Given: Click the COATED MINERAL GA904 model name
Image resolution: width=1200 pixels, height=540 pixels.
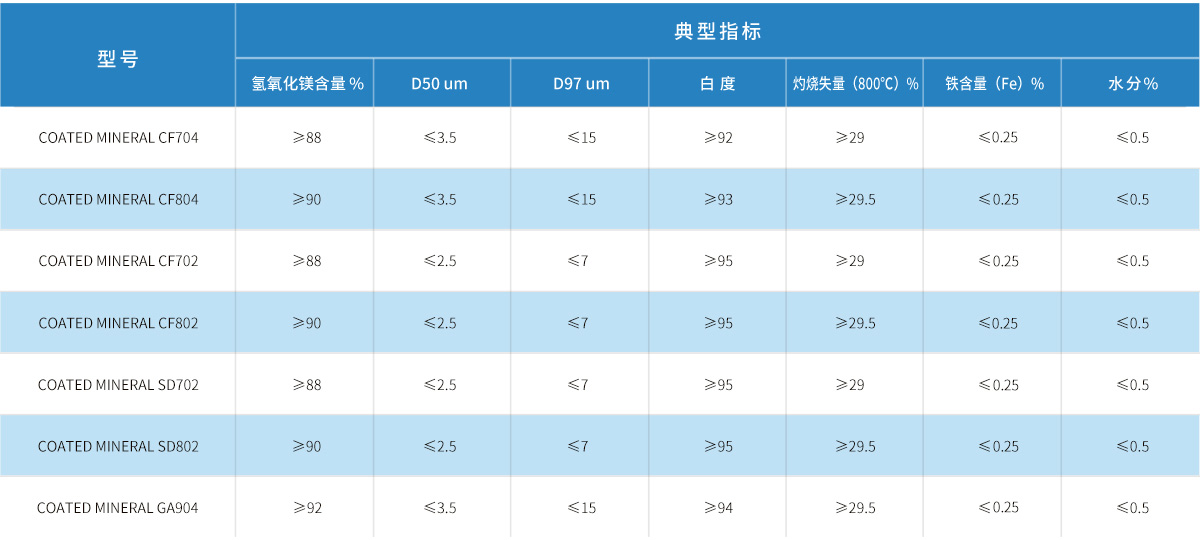Looking at the screenshot, I should 118,509.
